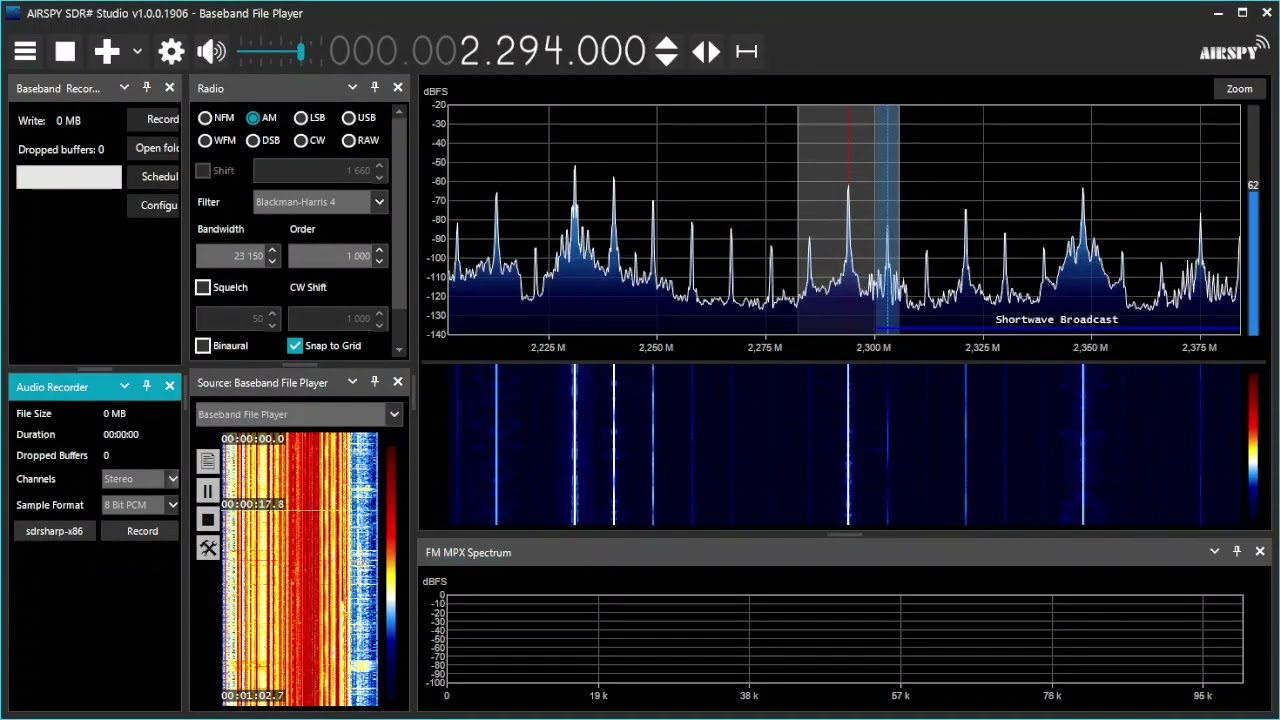1280x720 pixels.
Task: Select the USB mode
Action: [x=358, y=118]
